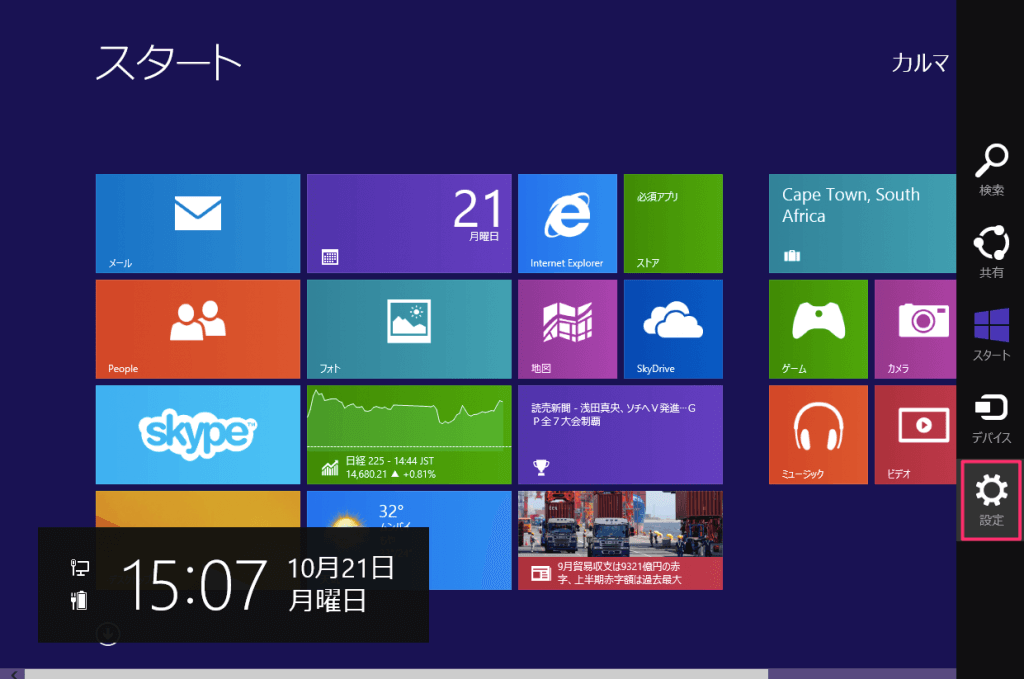Click the 月曜日 weekday text in clock panel
This screenshot has height=679, width=1024.
coord(327,601)
